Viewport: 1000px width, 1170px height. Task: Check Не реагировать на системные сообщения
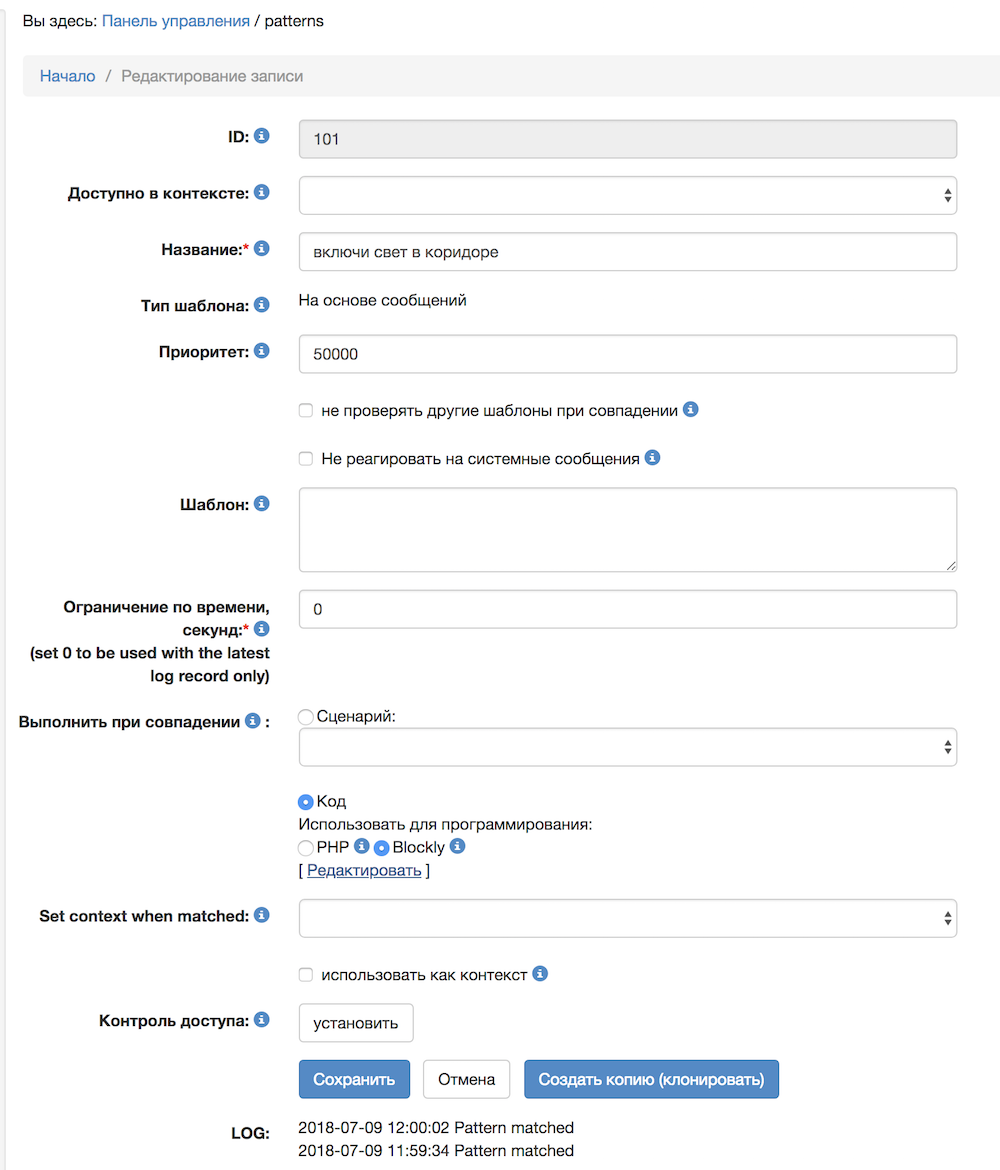pos(306,459)
